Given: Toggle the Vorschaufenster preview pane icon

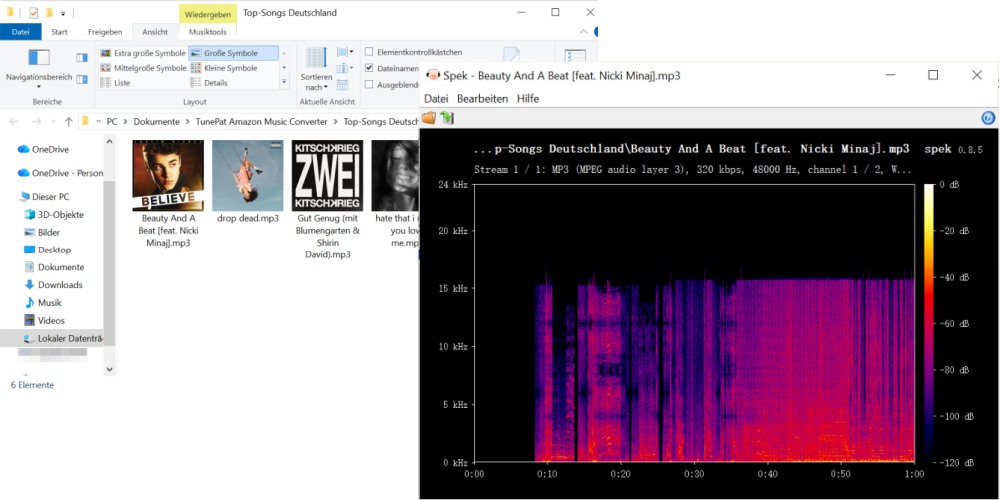Looking at the screenshot, I should (82, 57).
